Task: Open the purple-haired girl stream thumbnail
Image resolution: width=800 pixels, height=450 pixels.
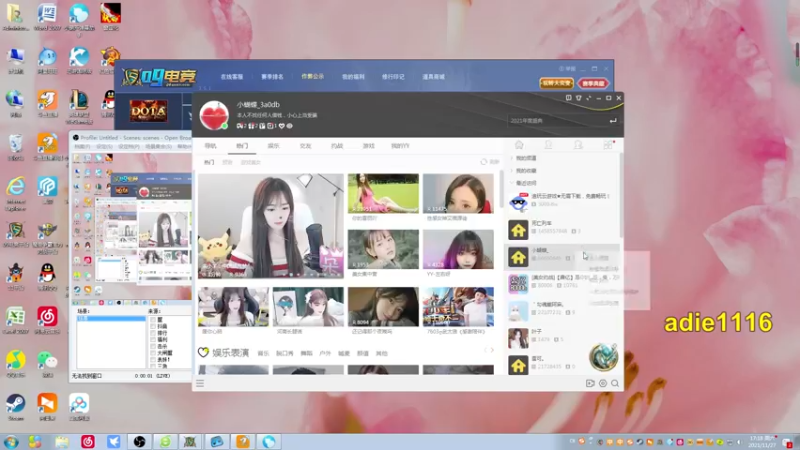Action: click(458, 249)
